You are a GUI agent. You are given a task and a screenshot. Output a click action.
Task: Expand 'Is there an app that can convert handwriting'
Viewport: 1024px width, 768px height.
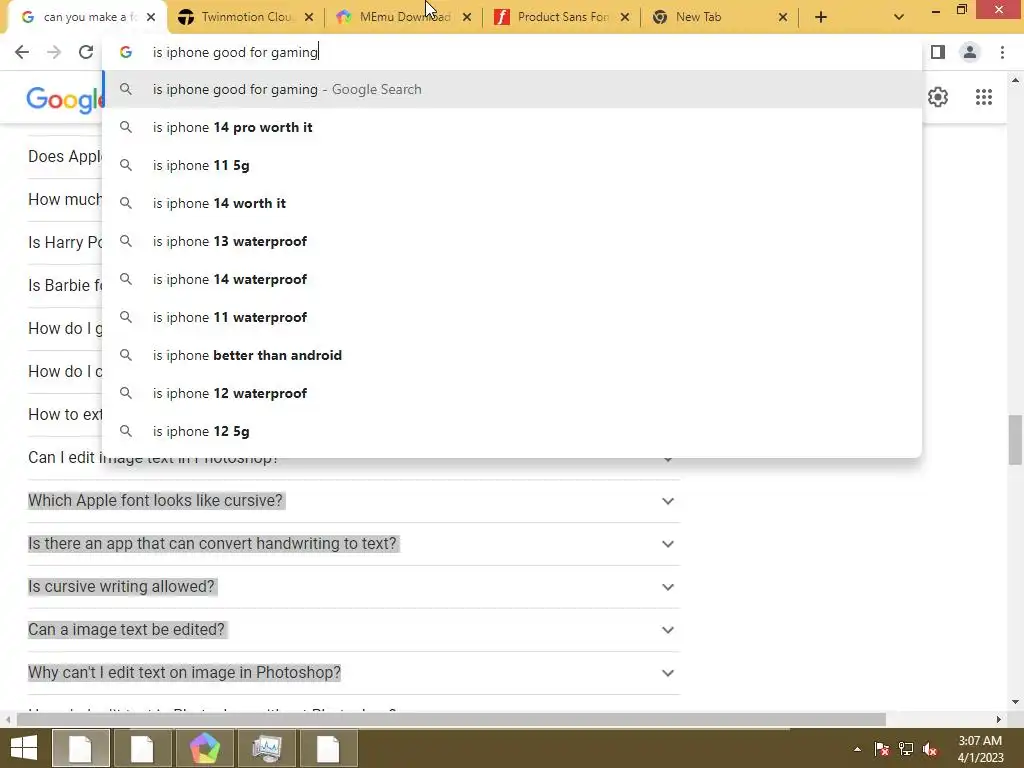(x=353, y=544)
